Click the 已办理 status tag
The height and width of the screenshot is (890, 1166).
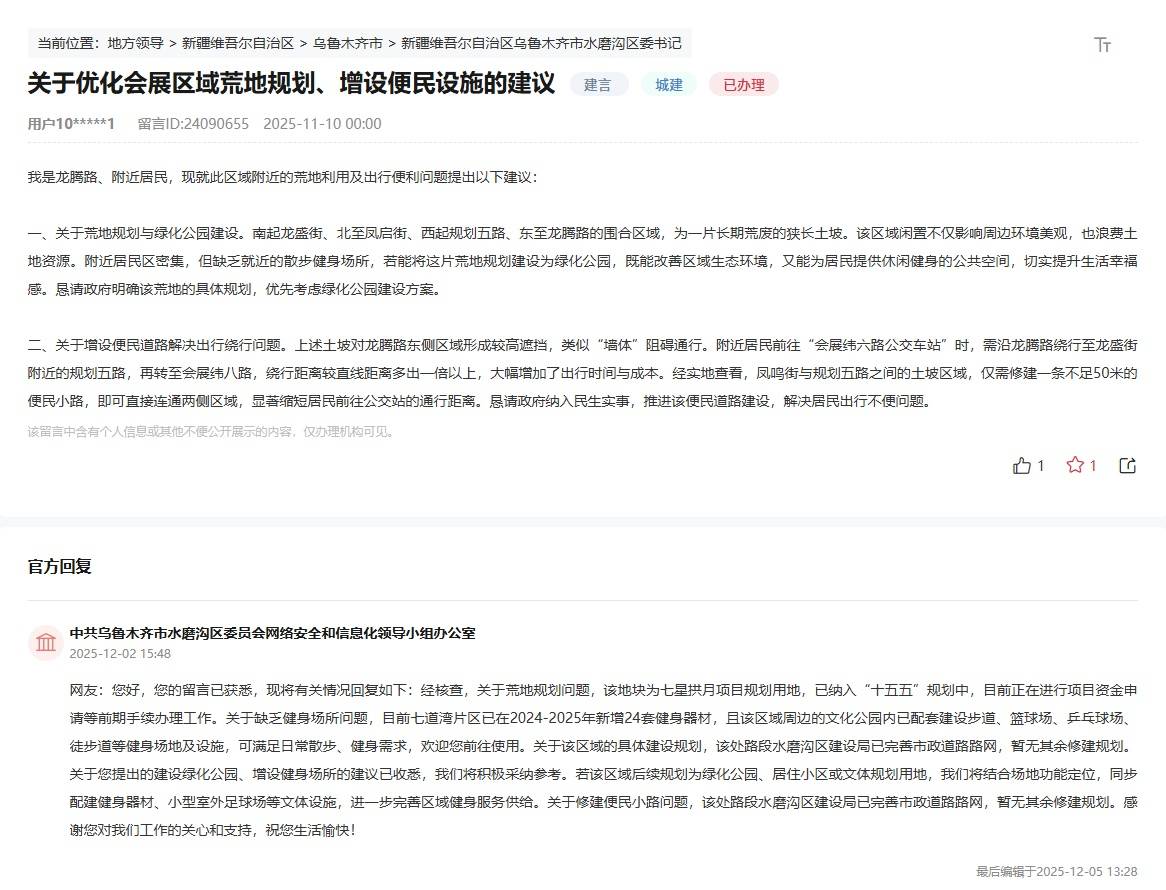[743, 85]
